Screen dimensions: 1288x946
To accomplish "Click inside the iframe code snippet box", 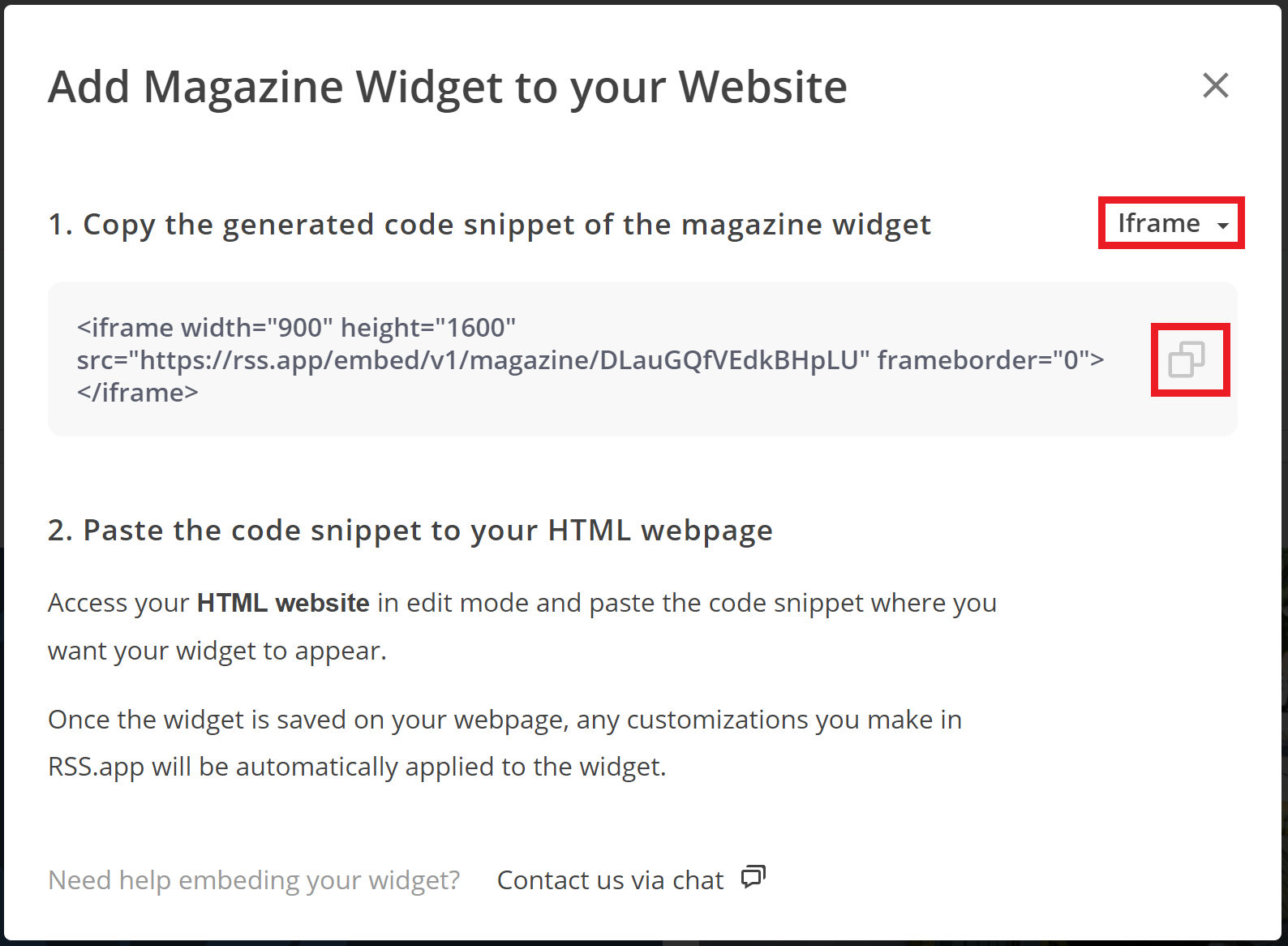I will pyautogui.click(x=642, y=359).
